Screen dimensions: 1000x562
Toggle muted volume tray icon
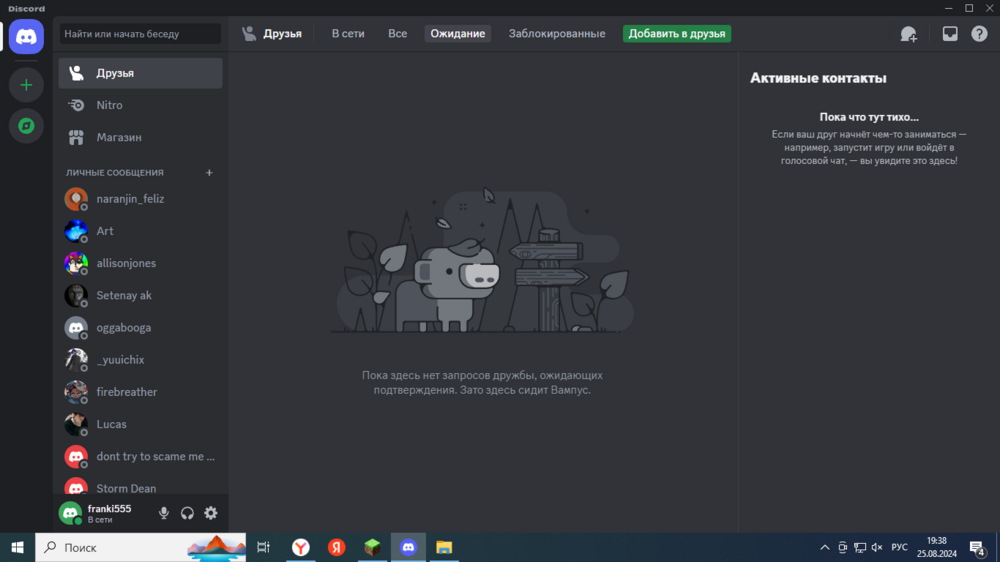coord(877,547)
